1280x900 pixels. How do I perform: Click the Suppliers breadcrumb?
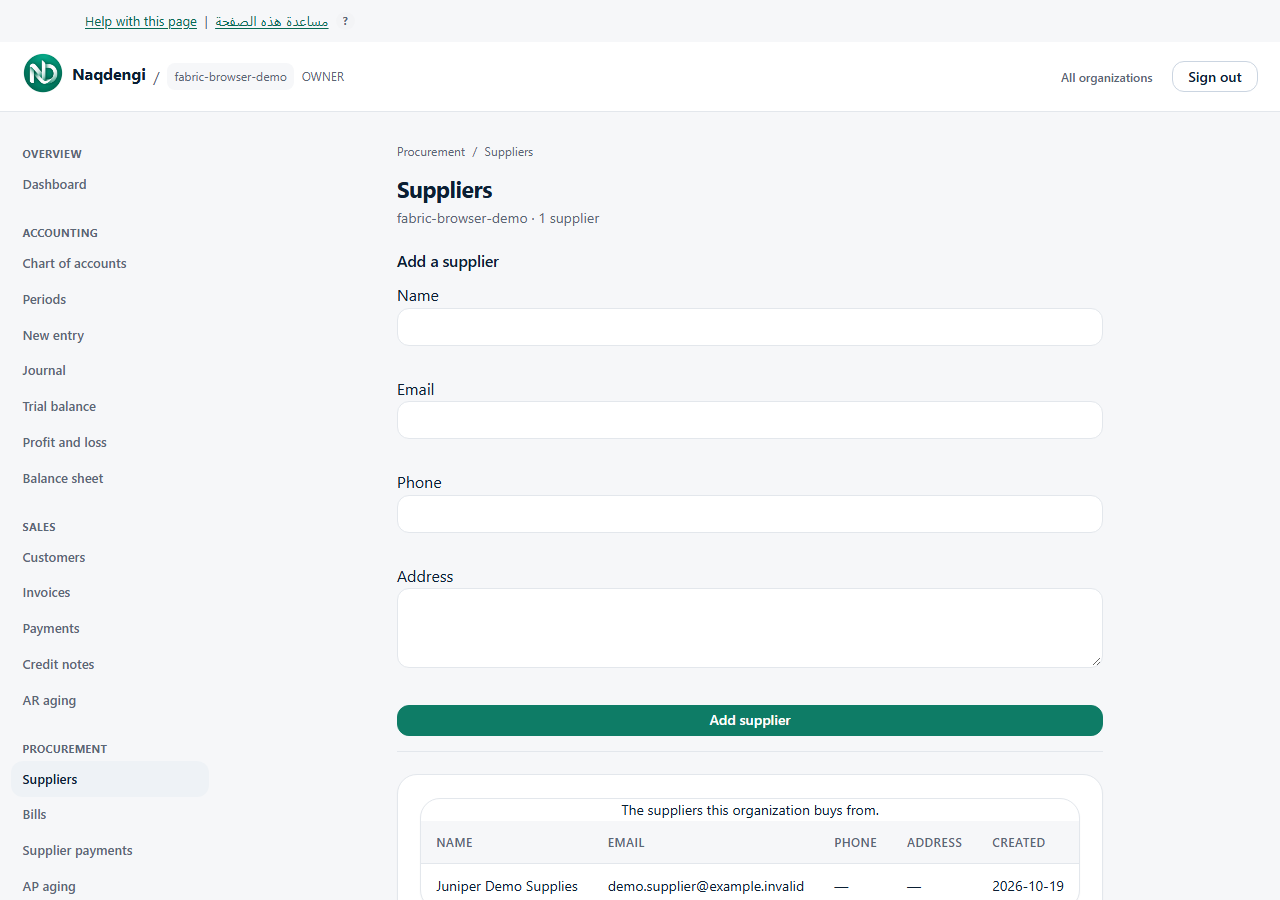(x=509, y=152)
